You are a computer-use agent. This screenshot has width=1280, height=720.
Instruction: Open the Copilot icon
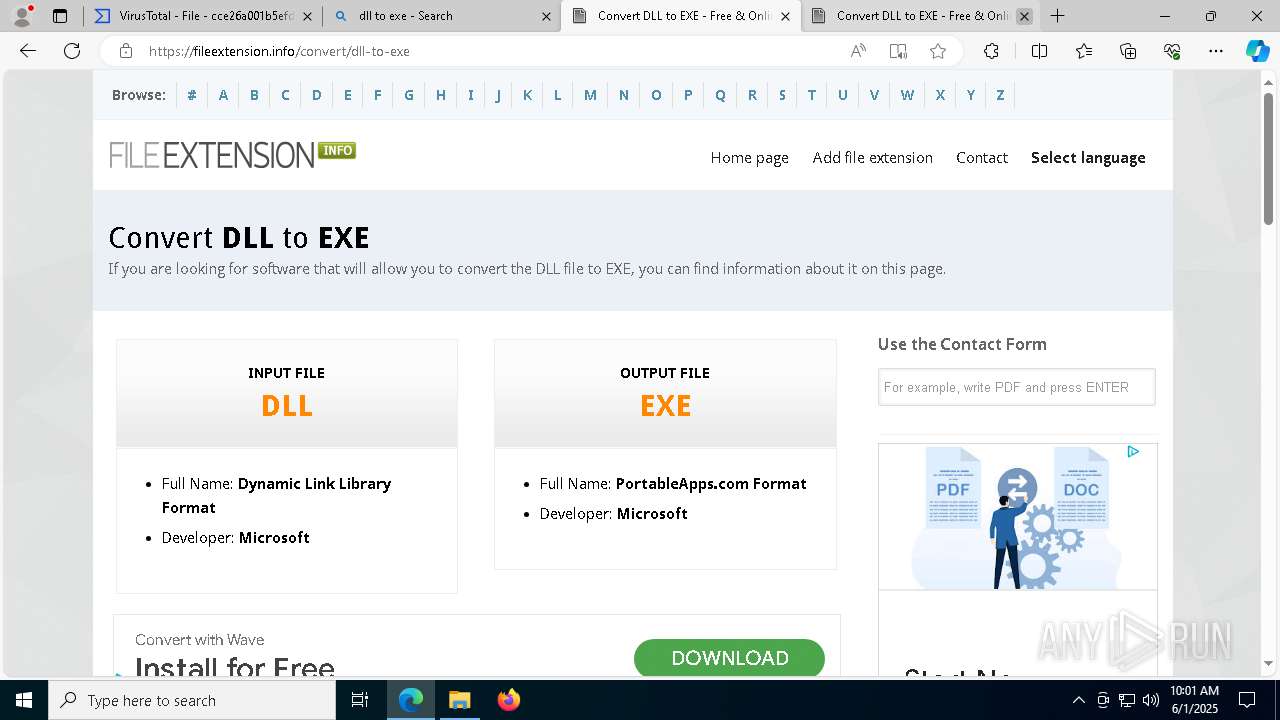tap(1257, 51)
